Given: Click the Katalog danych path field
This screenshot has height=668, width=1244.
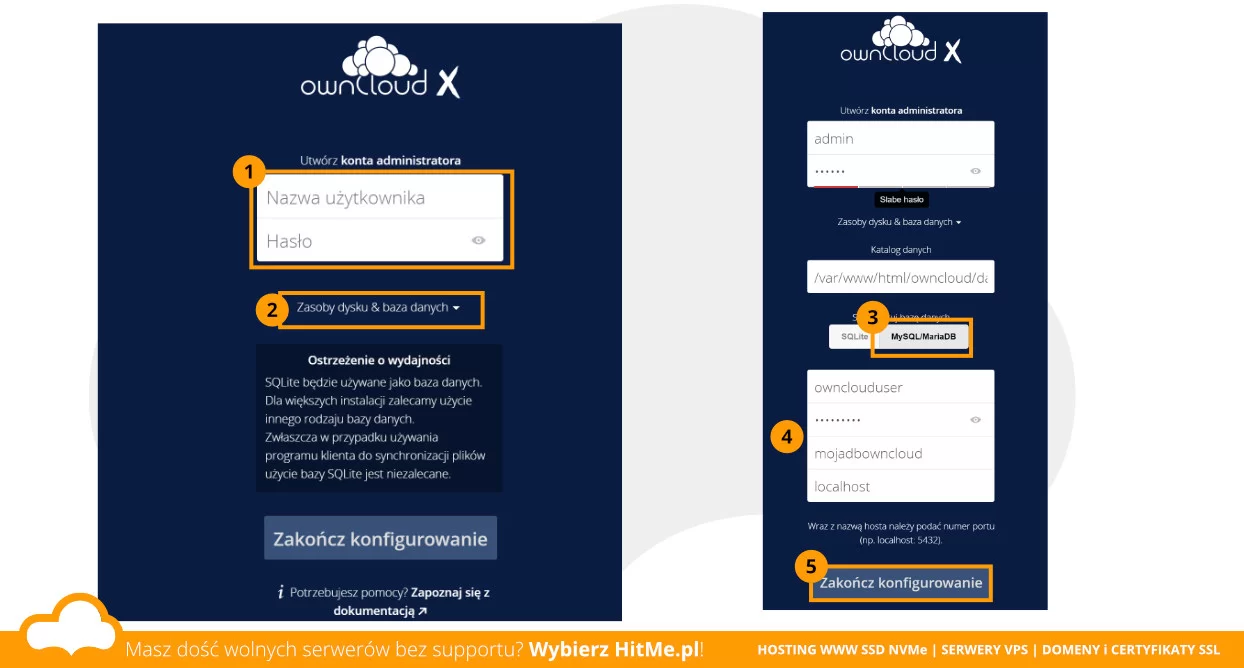Looking at the screenshot, I should (x=901, y=277).
